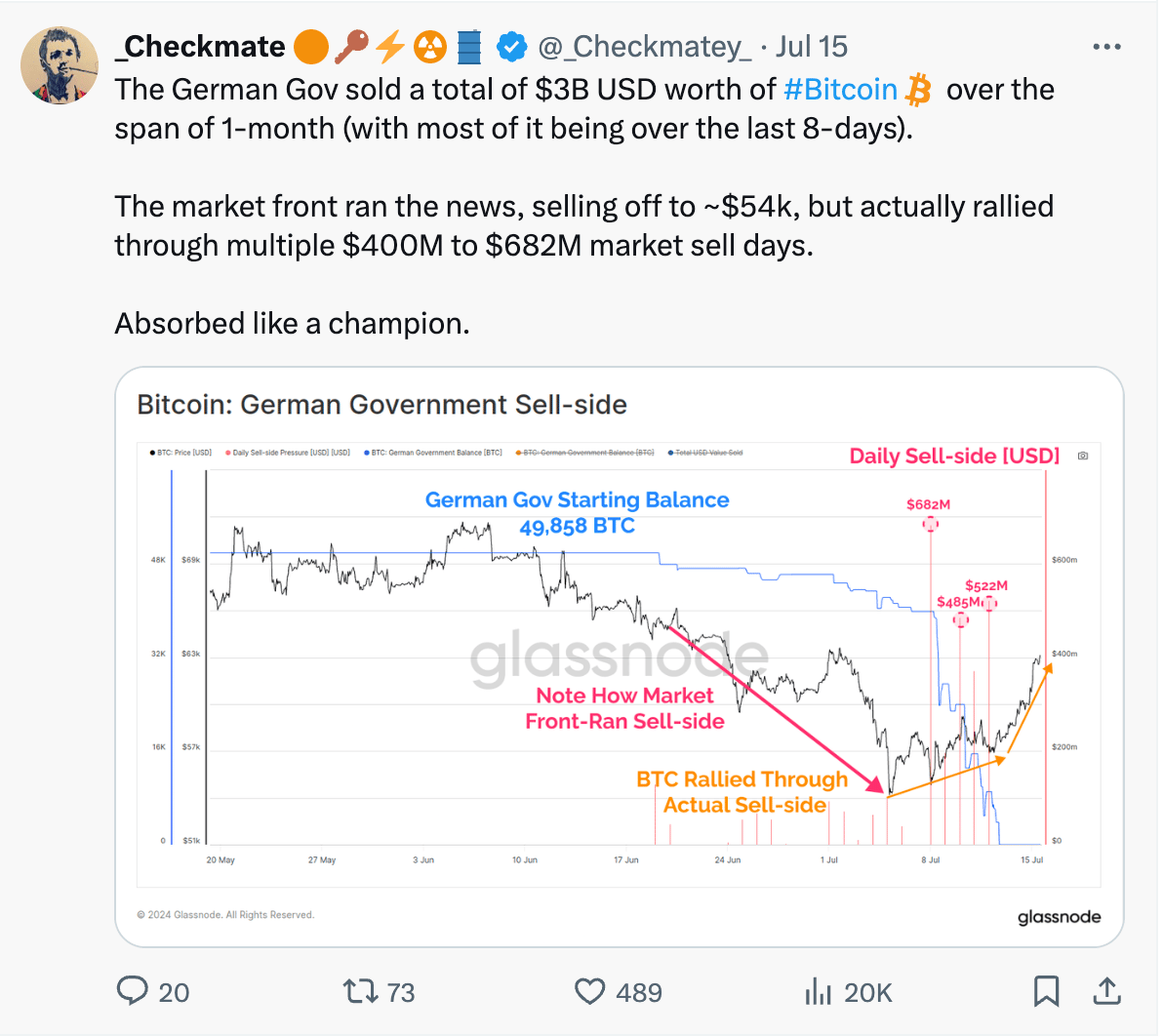Bookmark this tweet
This screenshot has height=1036, width=1163.
(1046, 991)
